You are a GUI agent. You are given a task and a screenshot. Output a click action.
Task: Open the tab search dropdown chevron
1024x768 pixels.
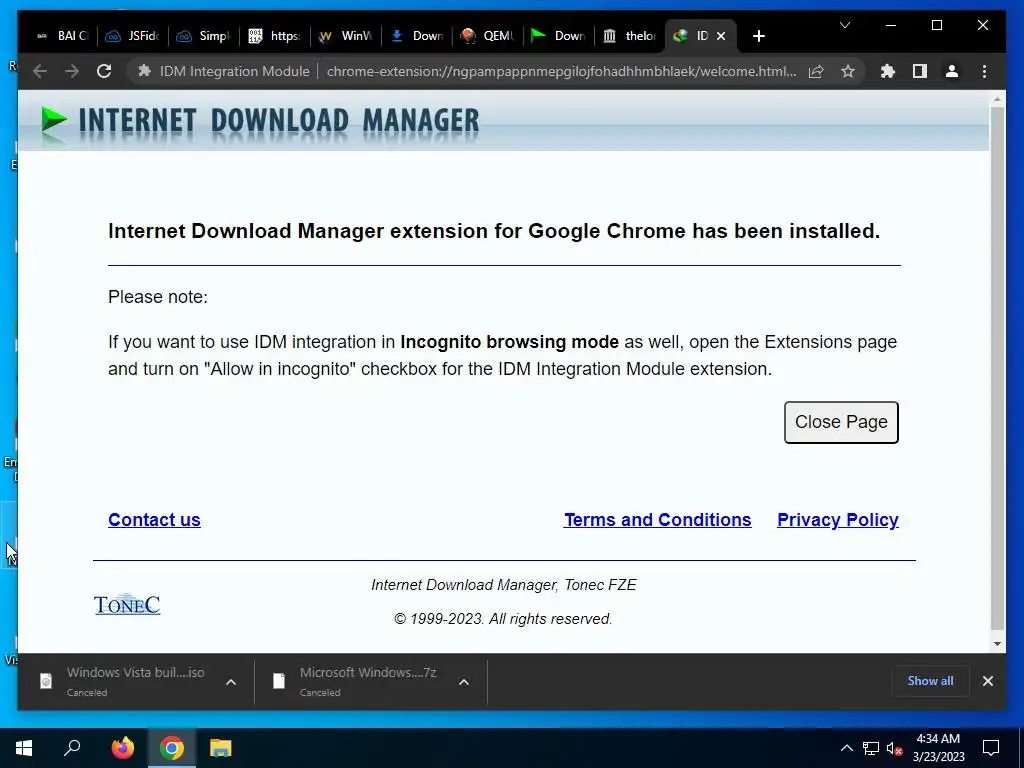pyautogui.click(x=844, y=25)
